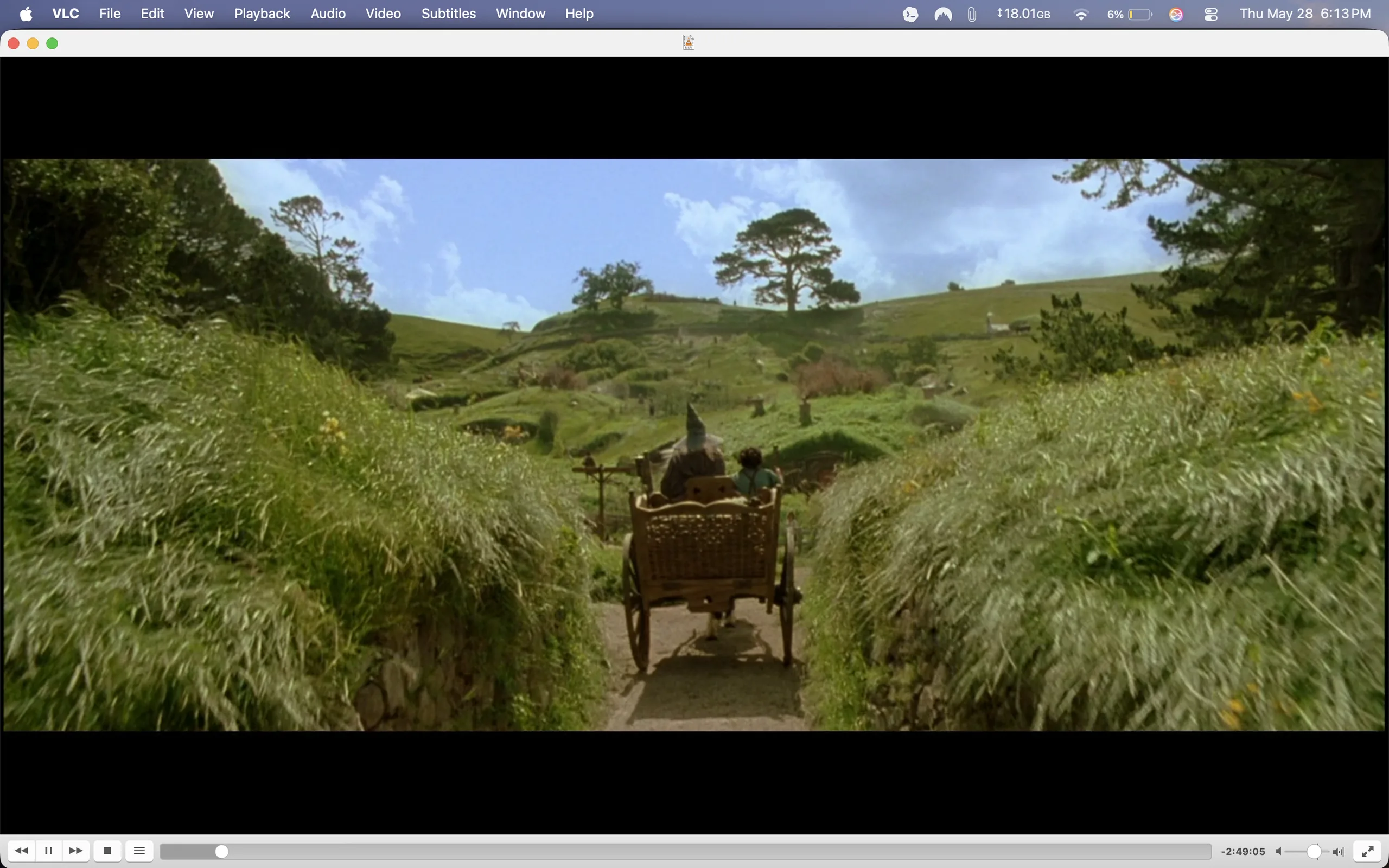Enter fullscreen with the expand arrows button
1389x868 pixels.
pyautogui.click(x=1368, y=851)
